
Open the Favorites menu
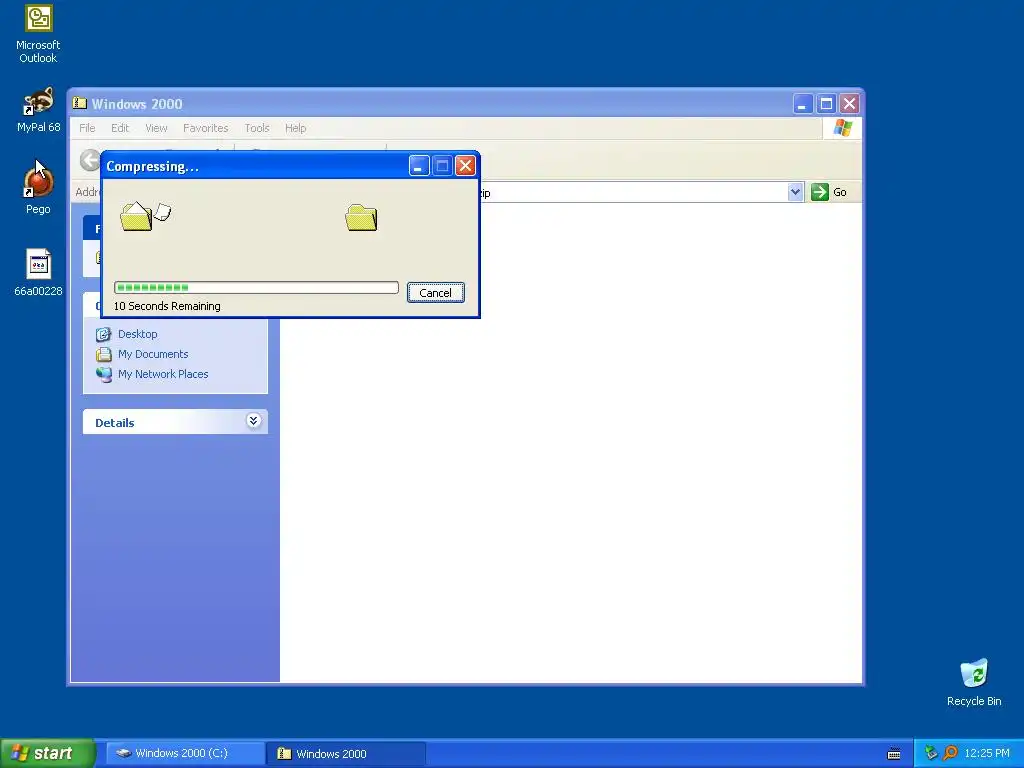[206, 128]
